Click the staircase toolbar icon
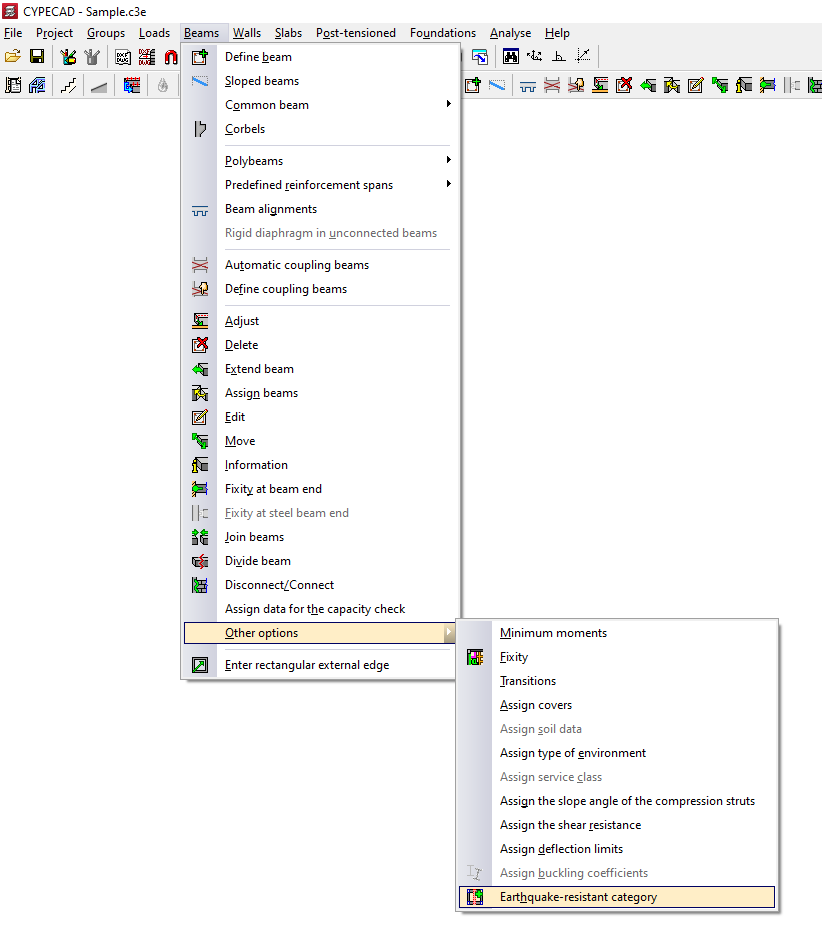Image resolution: width=822 pixels, height=933 pixels. [x=68, y=86]
